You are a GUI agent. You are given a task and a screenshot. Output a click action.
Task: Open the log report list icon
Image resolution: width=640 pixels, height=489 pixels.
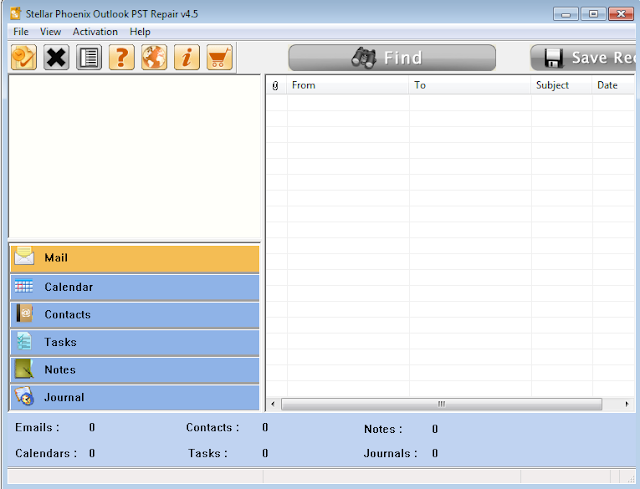pos(89,57)
